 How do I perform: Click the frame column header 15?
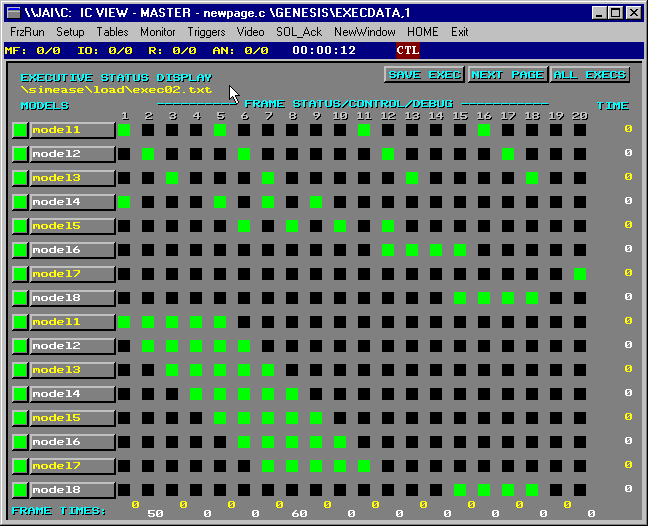(x=460, y=116)
